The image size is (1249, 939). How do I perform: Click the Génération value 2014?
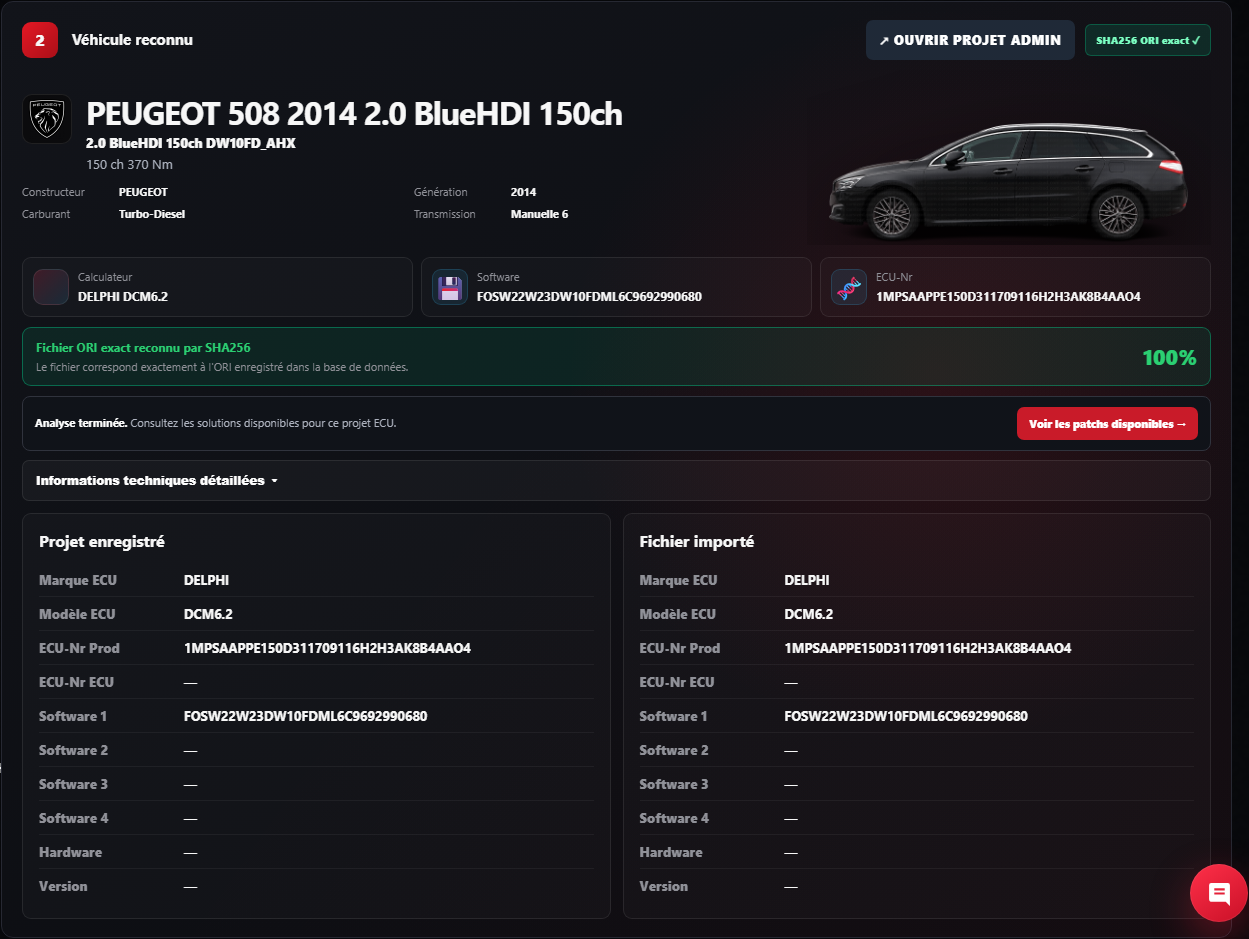[x=523, y=192]
